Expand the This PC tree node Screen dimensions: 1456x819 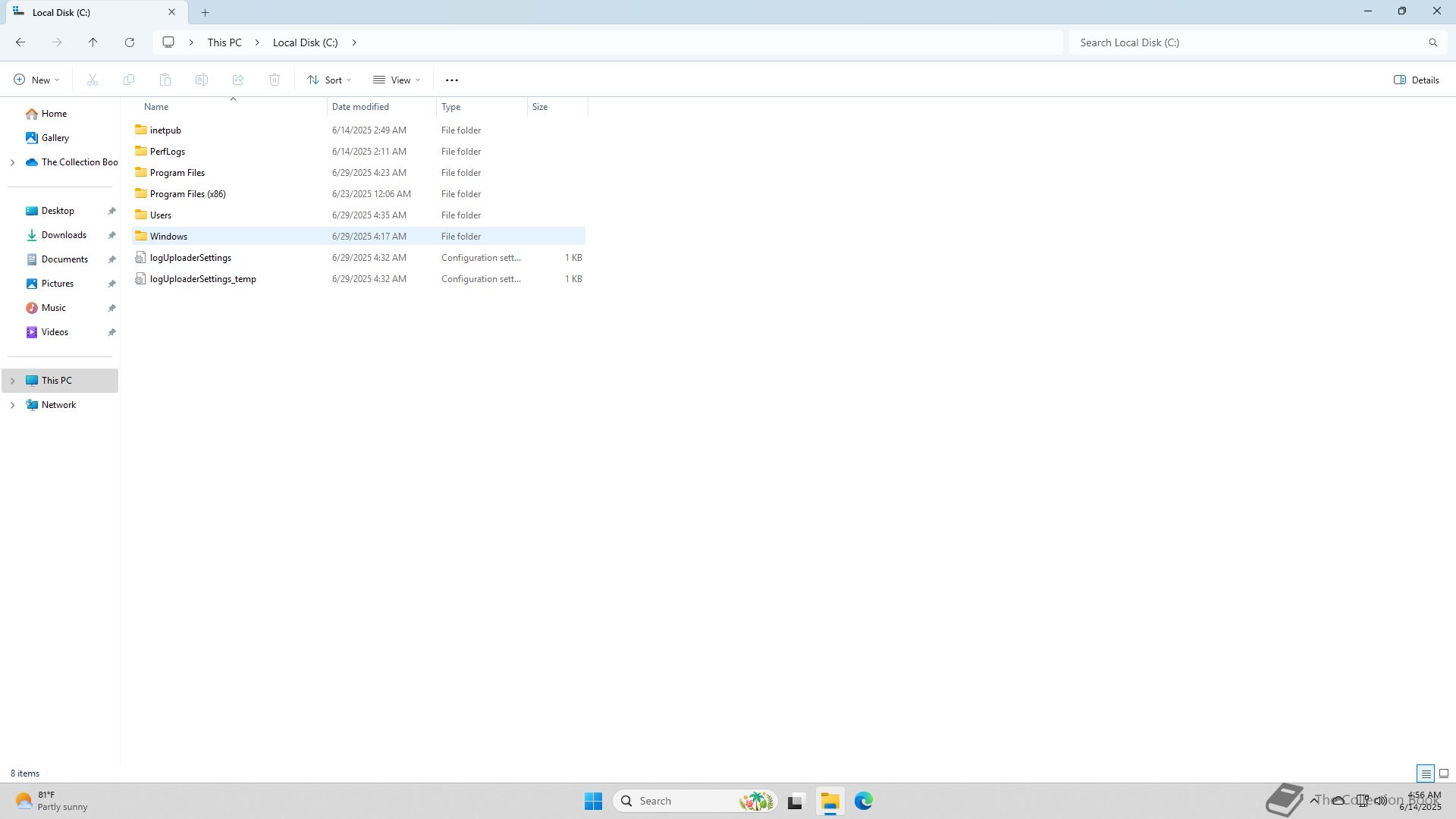(12, 381)
